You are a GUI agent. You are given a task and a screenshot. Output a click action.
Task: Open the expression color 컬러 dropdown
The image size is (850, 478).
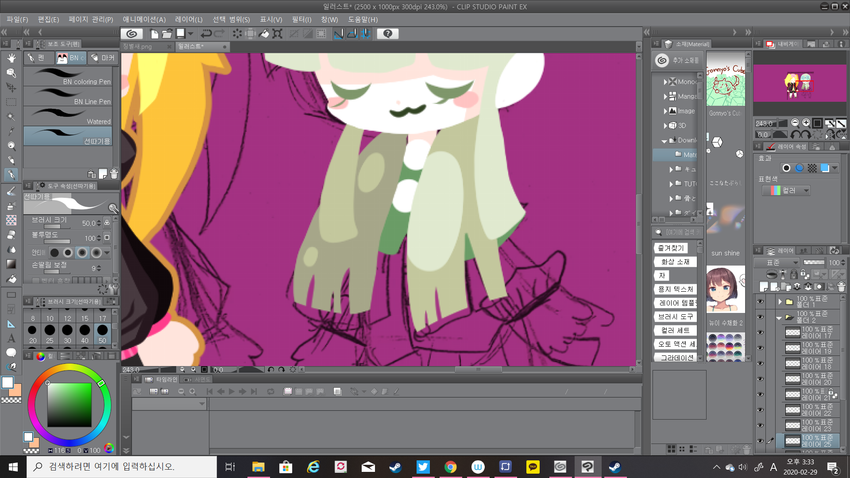point(785,190)
